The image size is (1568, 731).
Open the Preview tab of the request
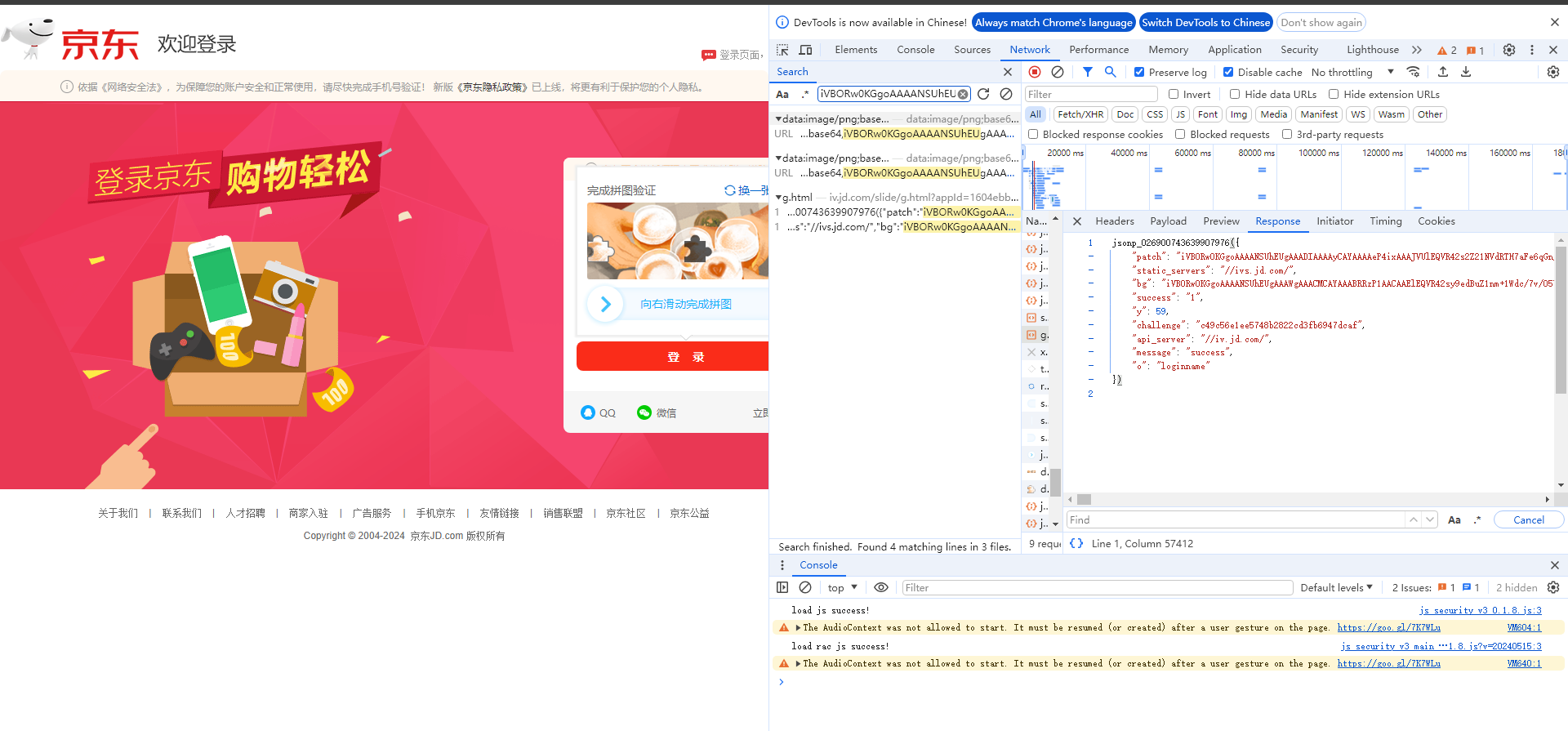[x=1221, y=221]
